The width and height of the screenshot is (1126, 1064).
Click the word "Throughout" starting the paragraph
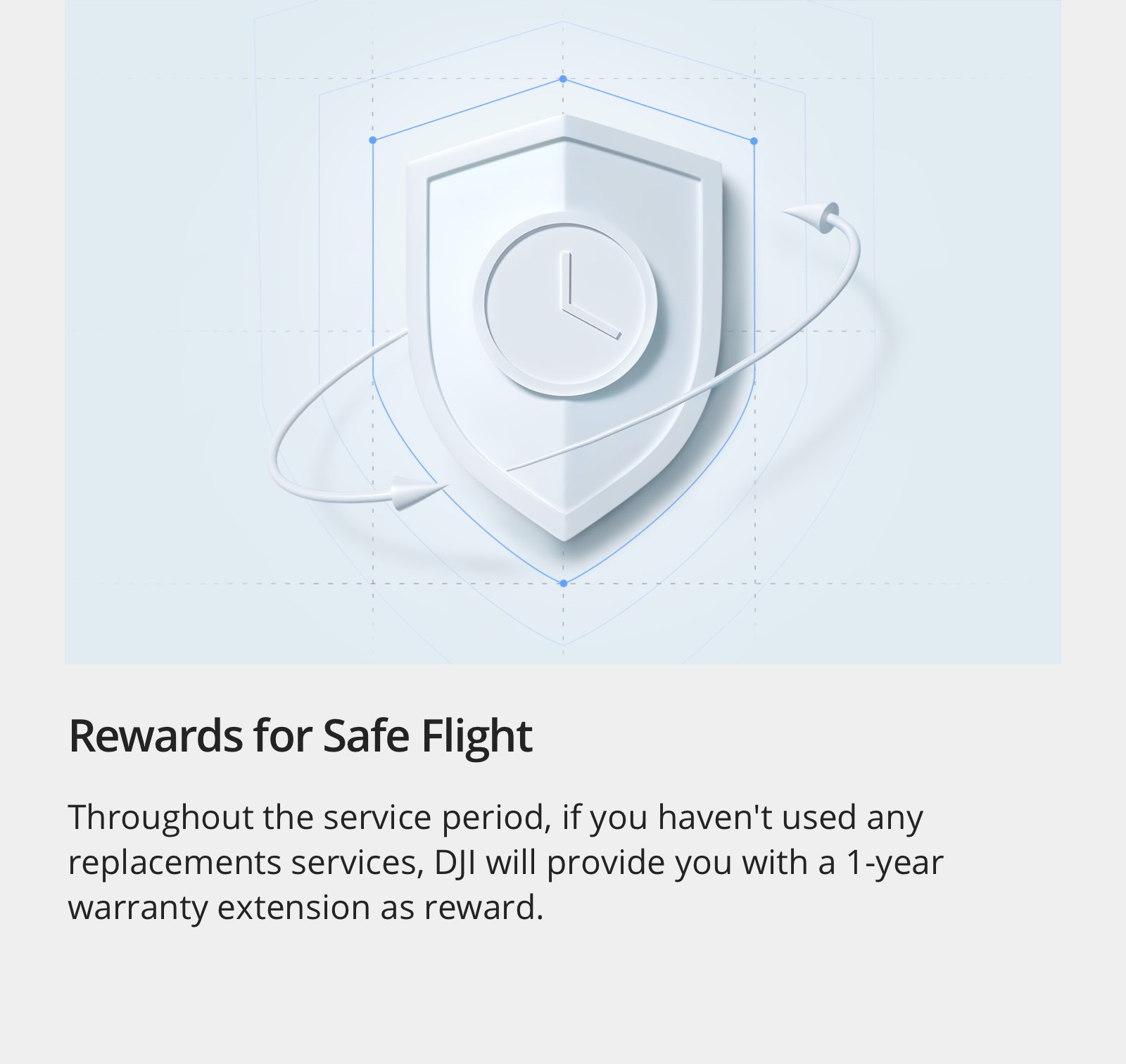pos(160,818)
